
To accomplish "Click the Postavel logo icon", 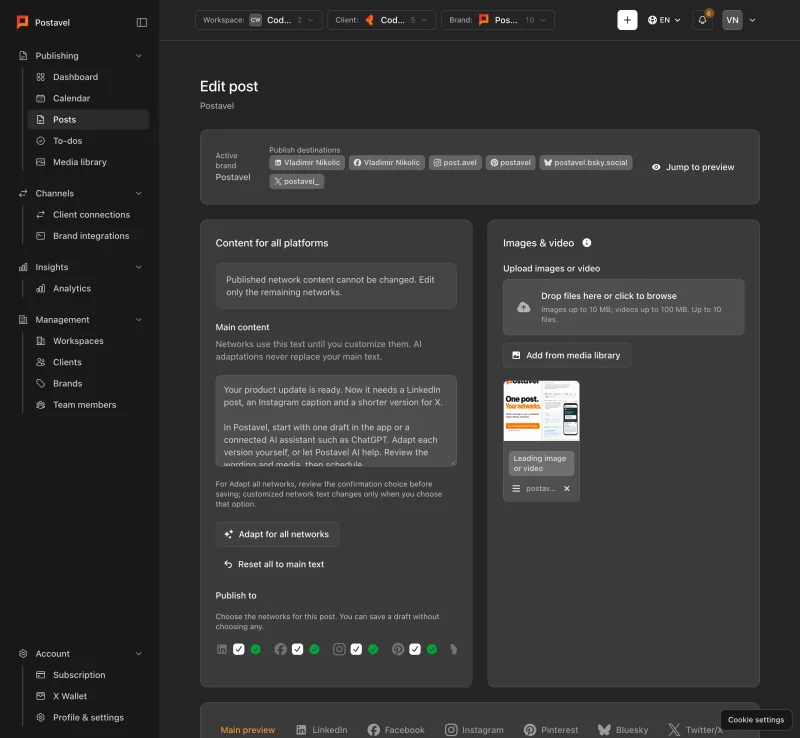I will 22,22.
